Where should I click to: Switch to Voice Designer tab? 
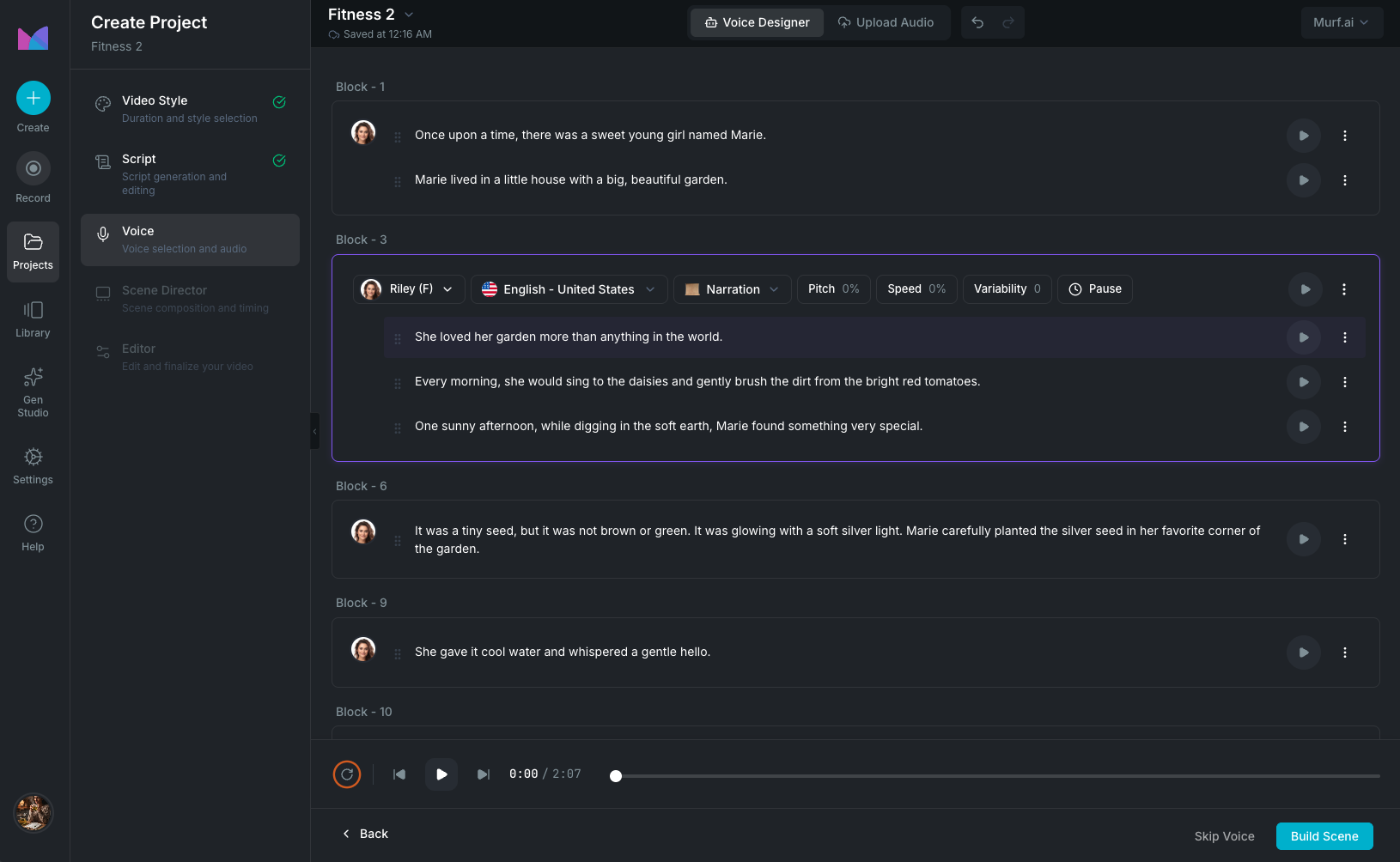[757, 22]
